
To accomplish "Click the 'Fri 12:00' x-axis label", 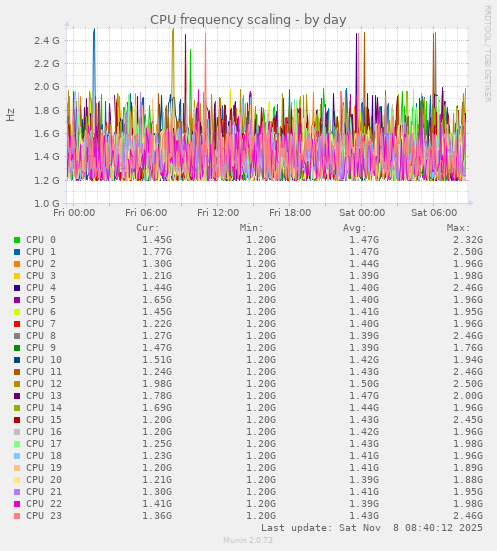I will [x=218, y=213].
